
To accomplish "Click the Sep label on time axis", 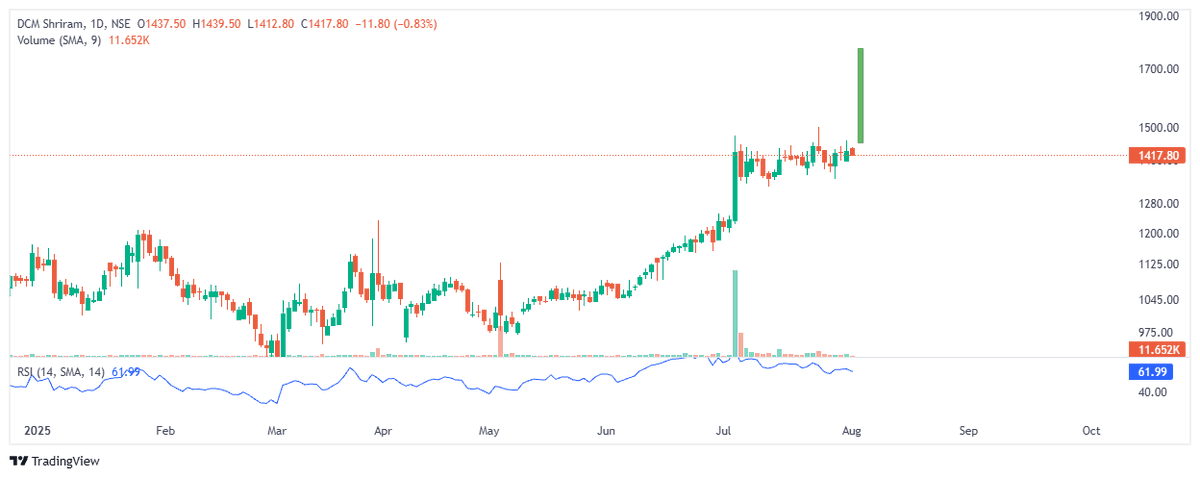I will 968,431.
